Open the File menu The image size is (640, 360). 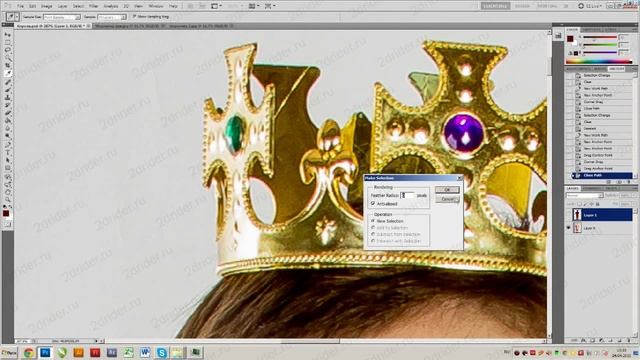[20, 6]
